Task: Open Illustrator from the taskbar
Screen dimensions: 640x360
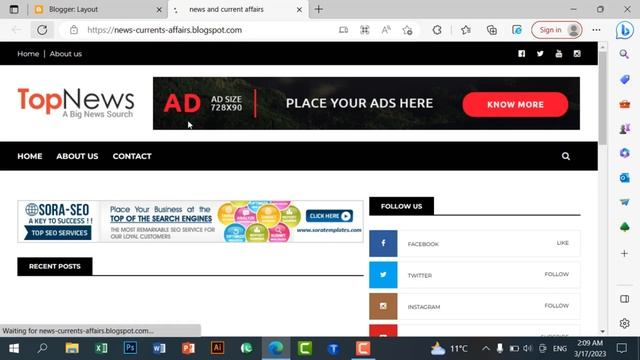Action: click(x=217, y=348)
